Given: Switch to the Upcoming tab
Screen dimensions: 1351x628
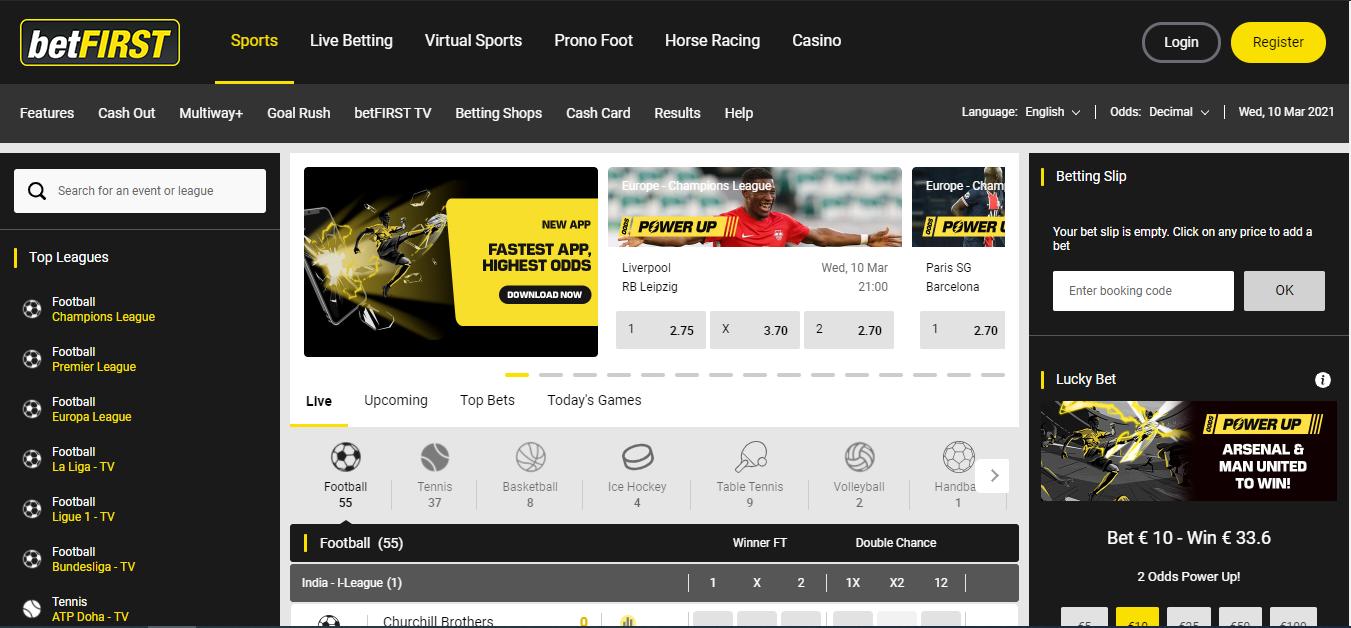Looking at the screenshot, I should point(396,400).
